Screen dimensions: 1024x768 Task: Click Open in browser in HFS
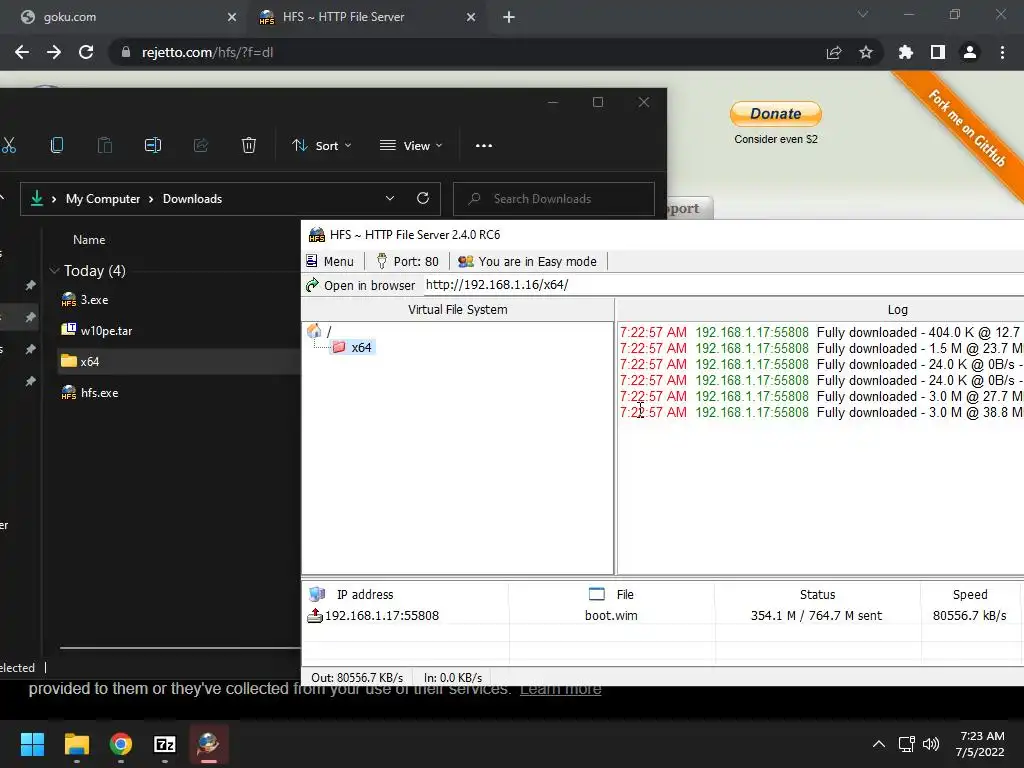(360, 285)
